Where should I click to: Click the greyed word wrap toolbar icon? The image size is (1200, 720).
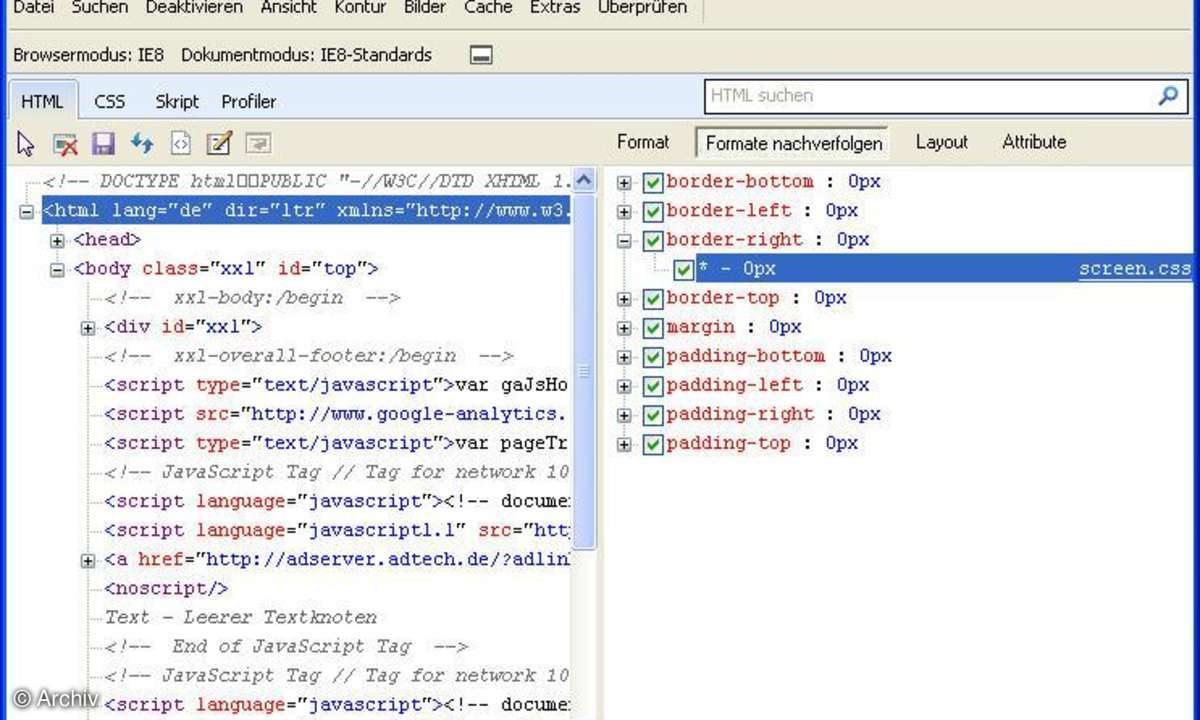click(257, 144)
